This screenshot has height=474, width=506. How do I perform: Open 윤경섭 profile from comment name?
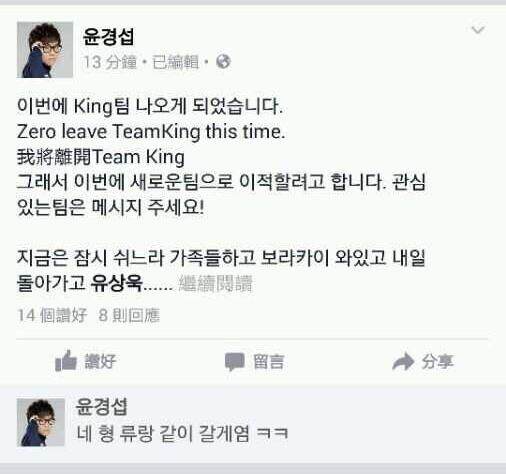pyautogui.click(x=102, y=407)
